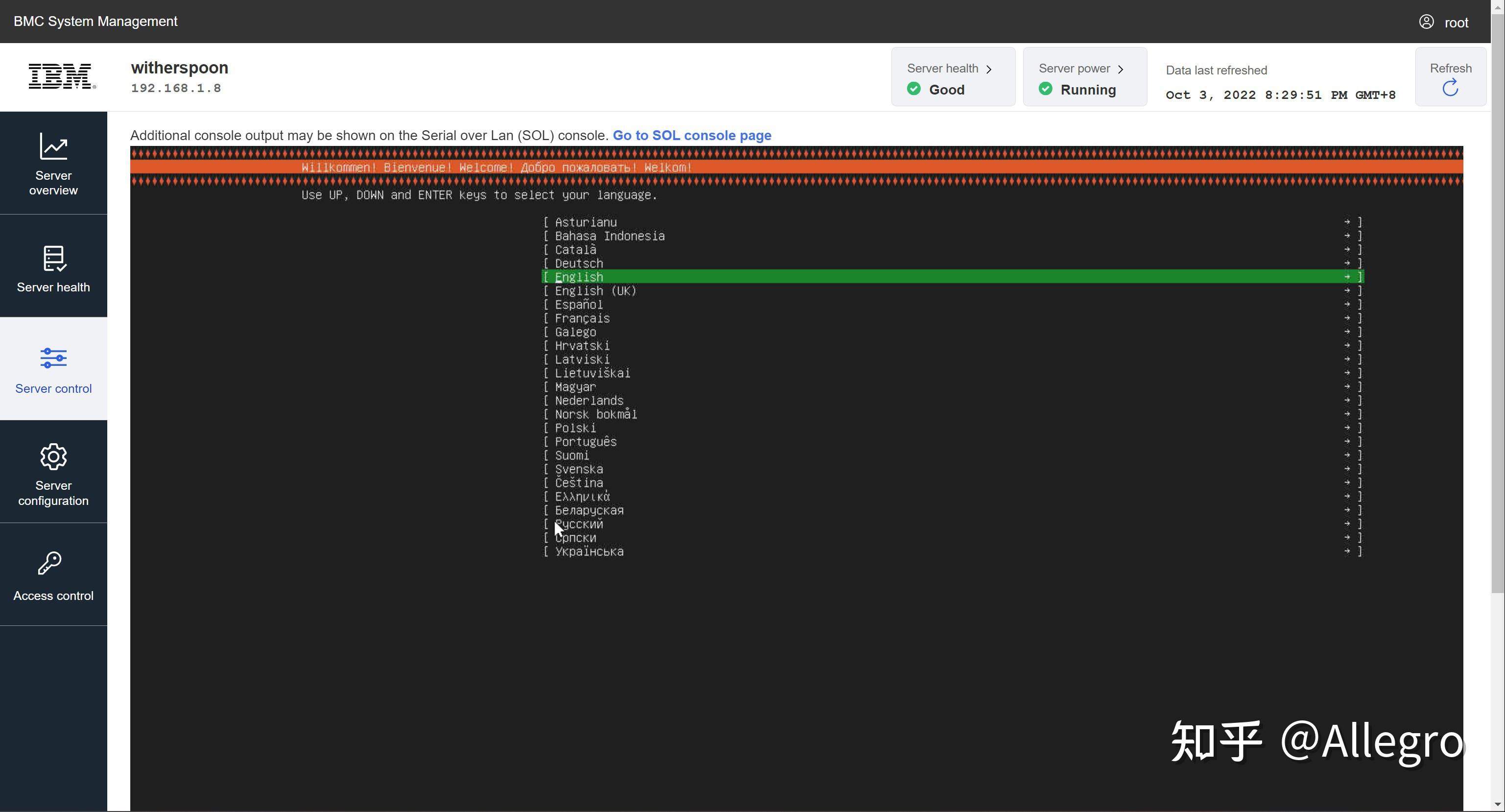Screen dimensions: 1505x812
Task: Expand Server power chevron in header
Action: click(x=1121, y=69)
